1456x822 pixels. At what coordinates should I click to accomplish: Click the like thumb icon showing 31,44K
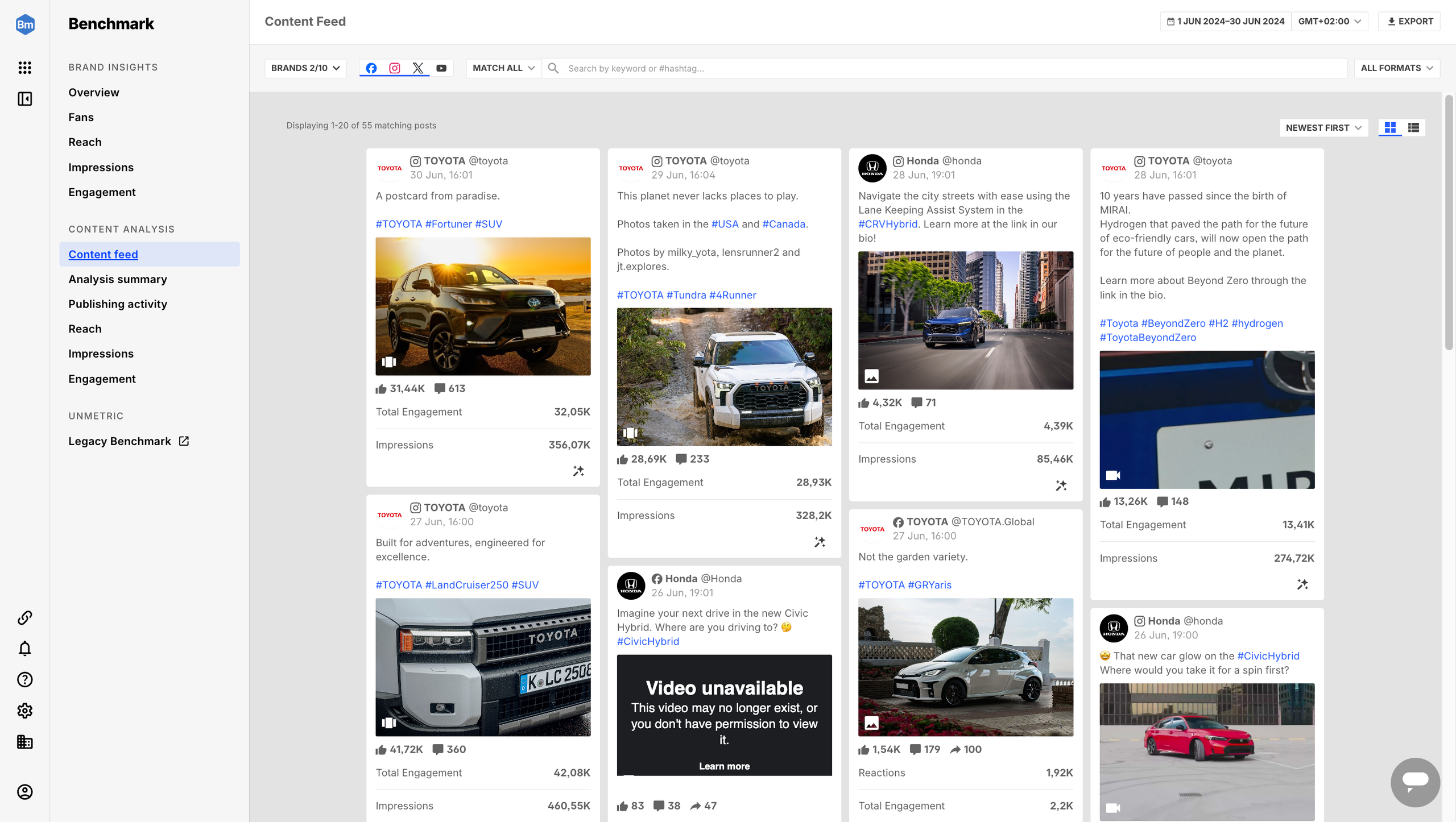381,389
